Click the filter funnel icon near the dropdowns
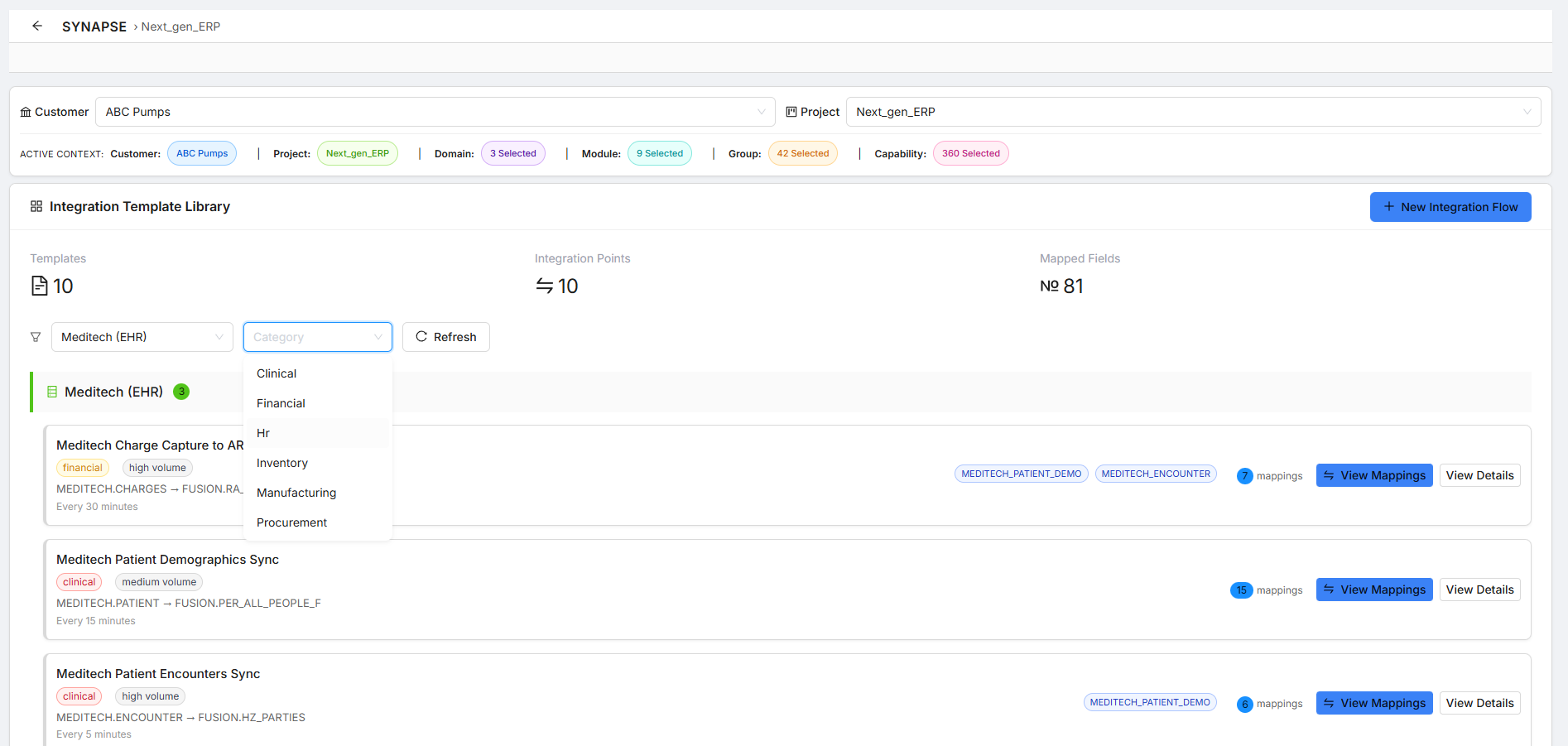The image size is (1568, 746). coord(36,337)
